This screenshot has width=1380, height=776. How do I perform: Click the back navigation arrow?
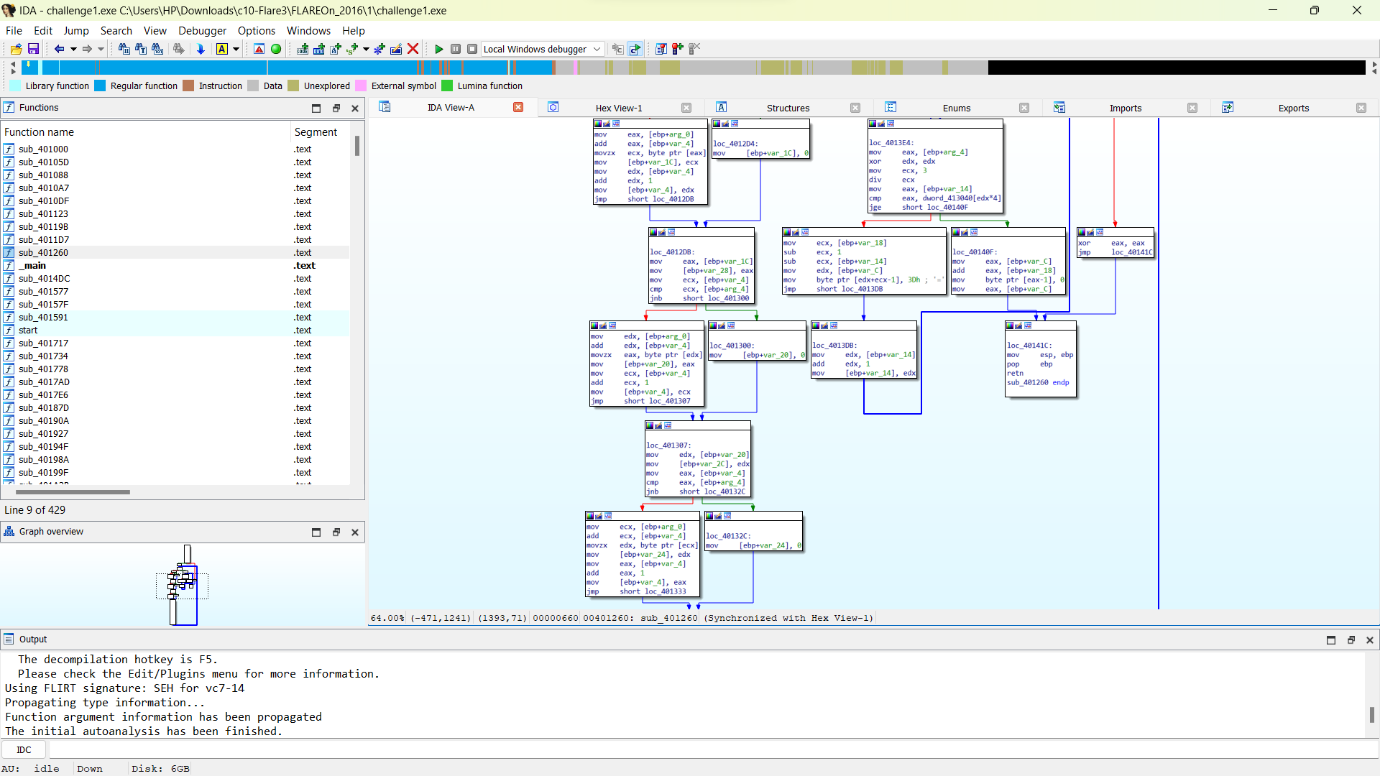(59, 49)
